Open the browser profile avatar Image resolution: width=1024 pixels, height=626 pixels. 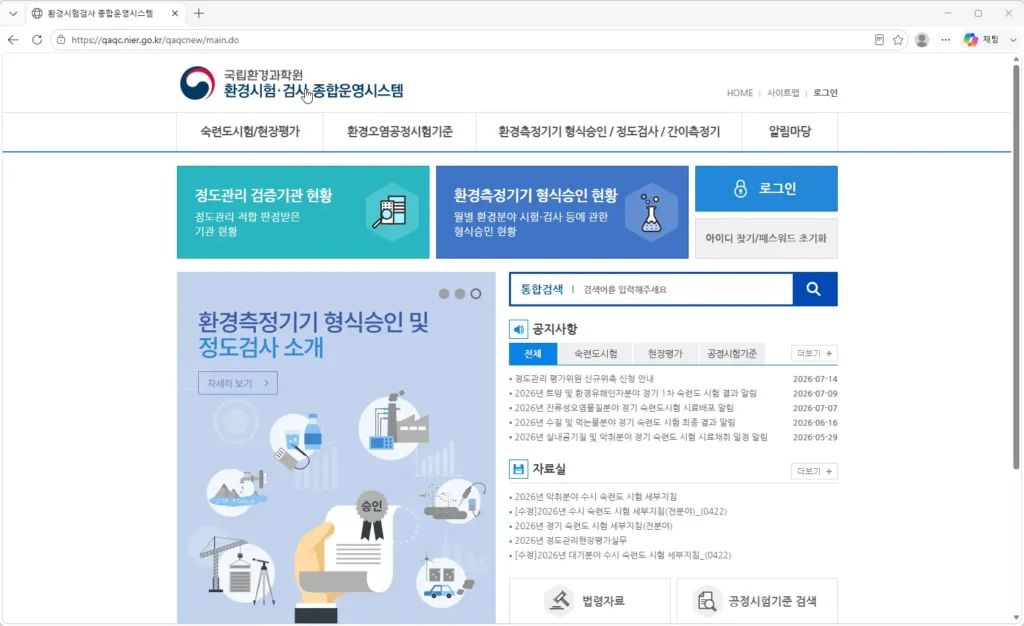(922, 40)
